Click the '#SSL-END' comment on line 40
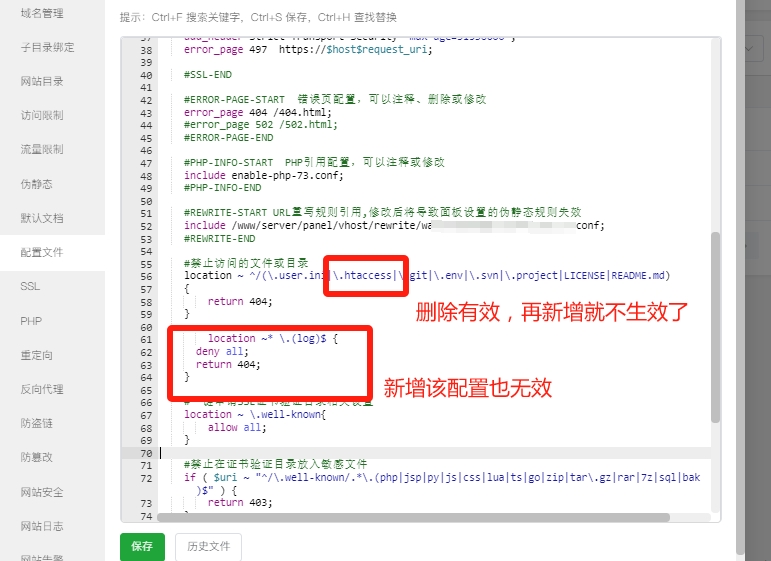Image resolution: width=771 pixels, height=561 pixels. click(208, 75)
